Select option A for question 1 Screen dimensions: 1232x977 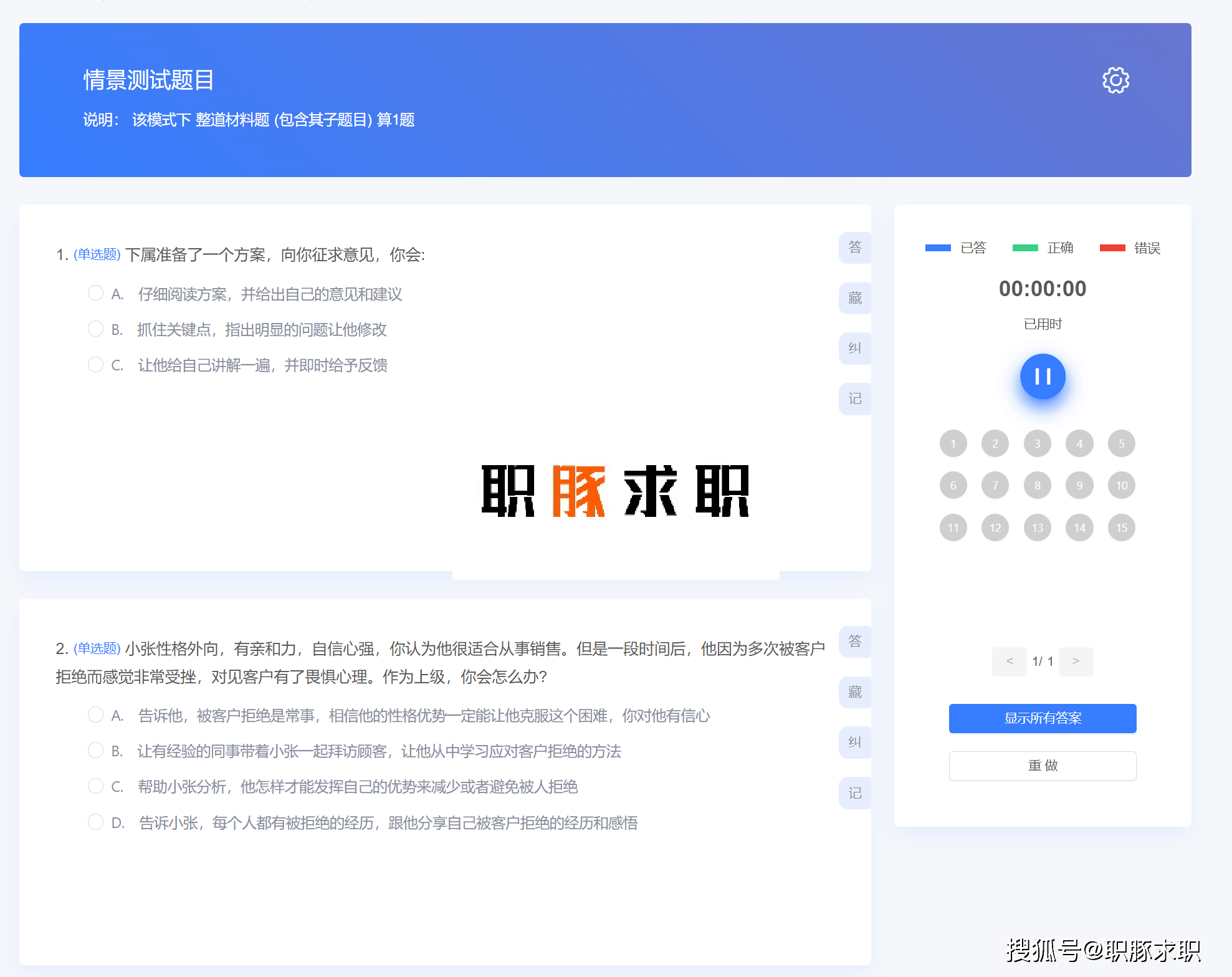coord(95,293)
